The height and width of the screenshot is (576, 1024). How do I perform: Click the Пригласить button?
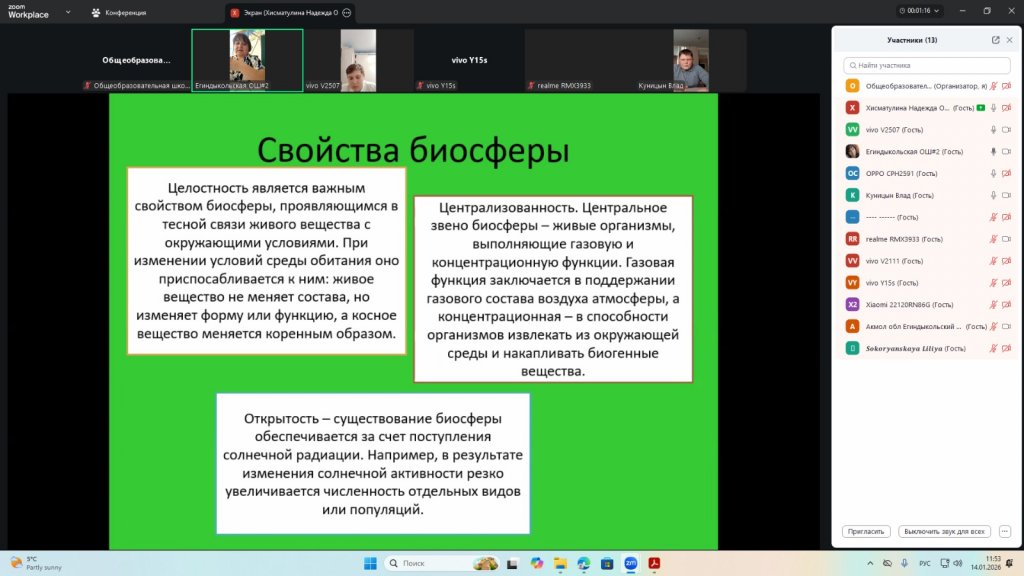[866, 531]
